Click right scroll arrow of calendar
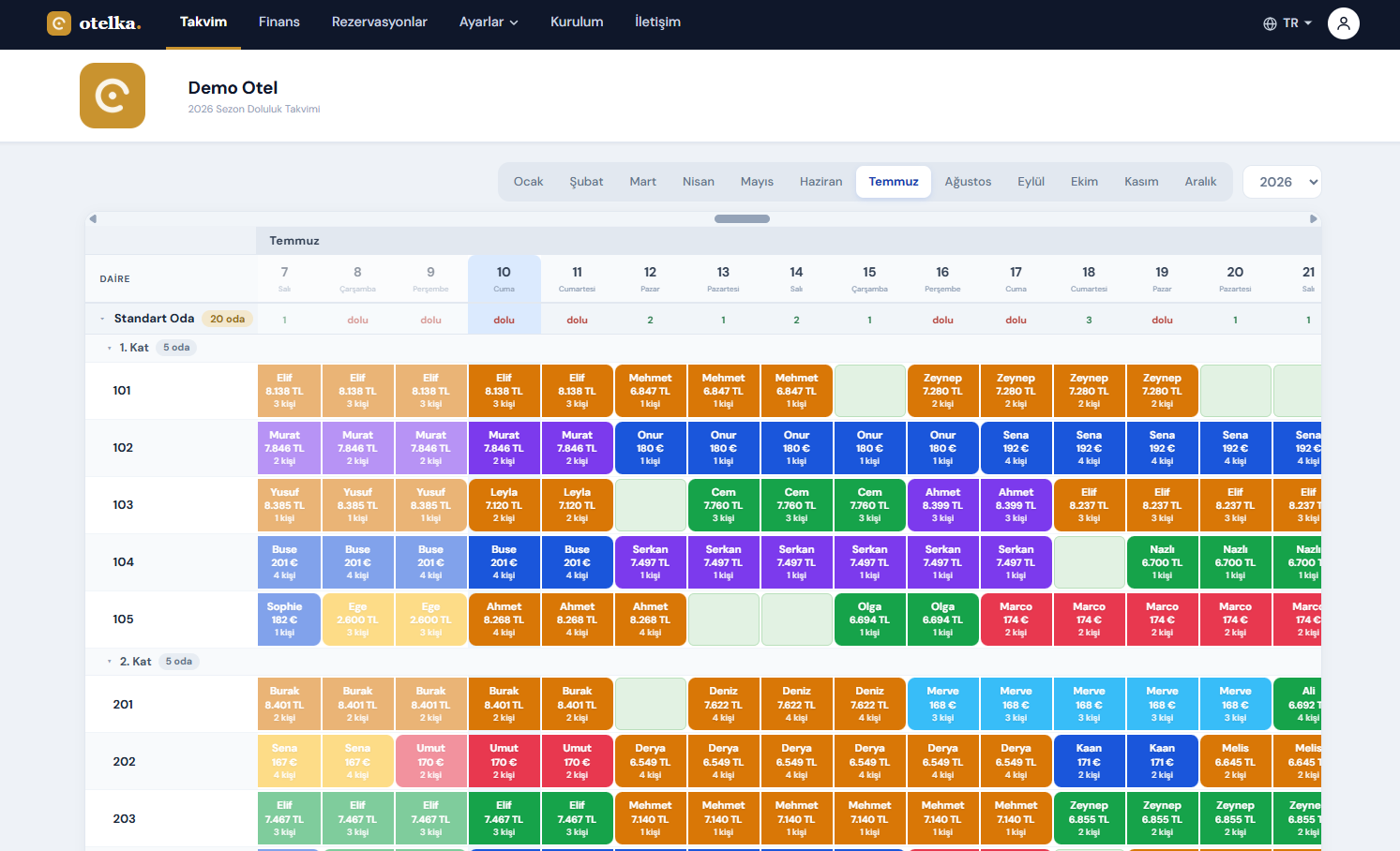 click(1313, 218)
